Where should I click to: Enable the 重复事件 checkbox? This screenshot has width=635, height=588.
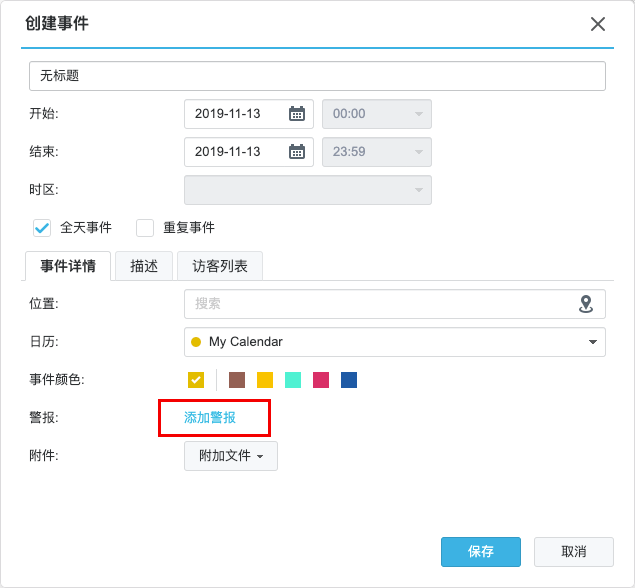[145, 228]
